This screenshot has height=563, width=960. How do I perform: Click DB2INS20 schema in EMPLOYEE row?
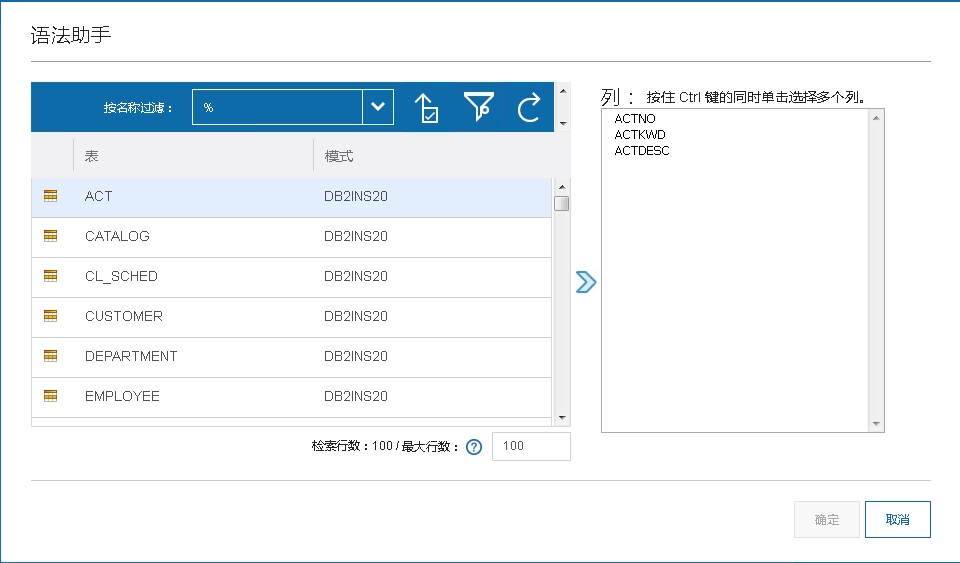[x=356, y=397]
